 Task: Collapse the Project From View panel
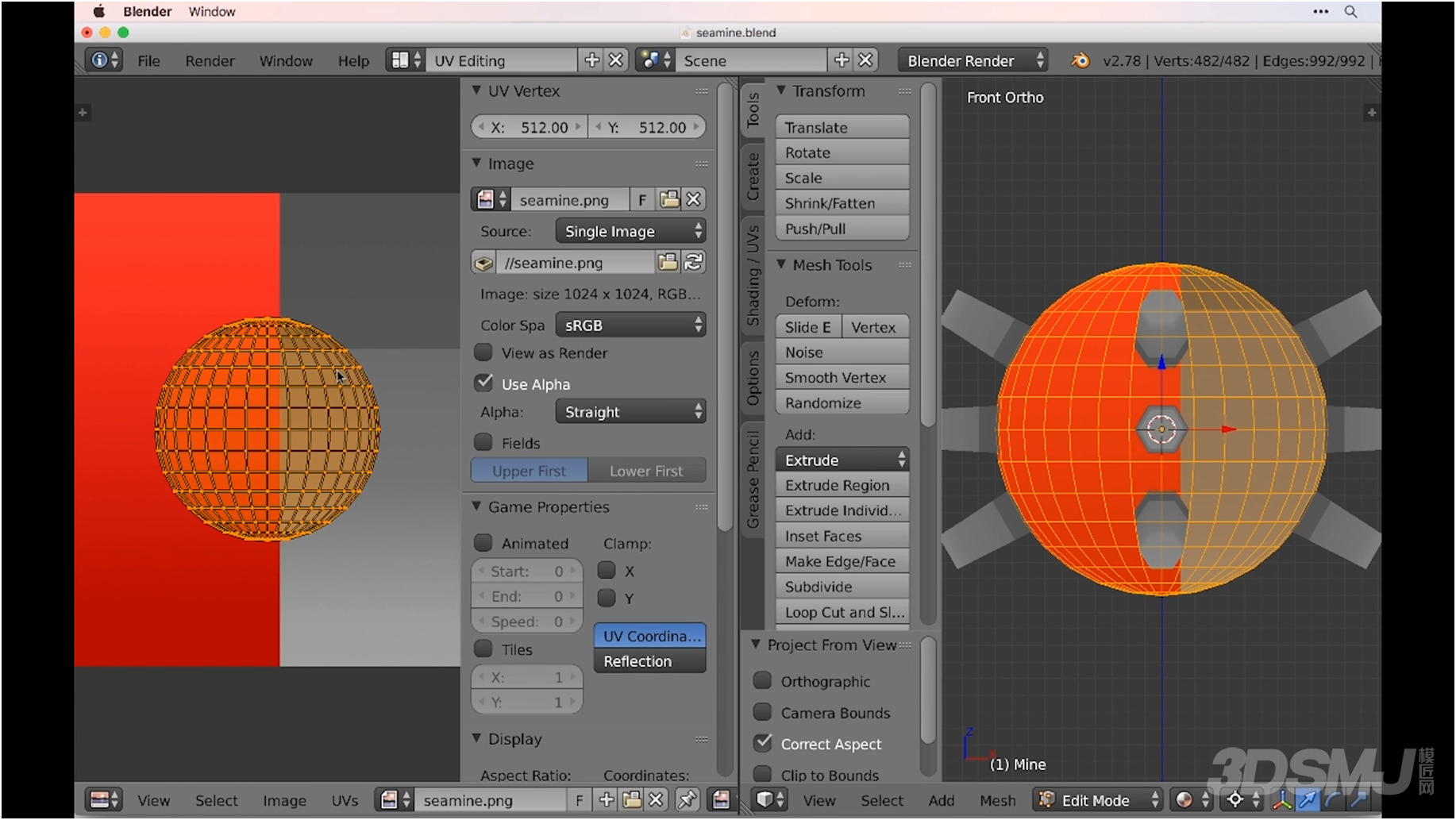click(756, 645)
